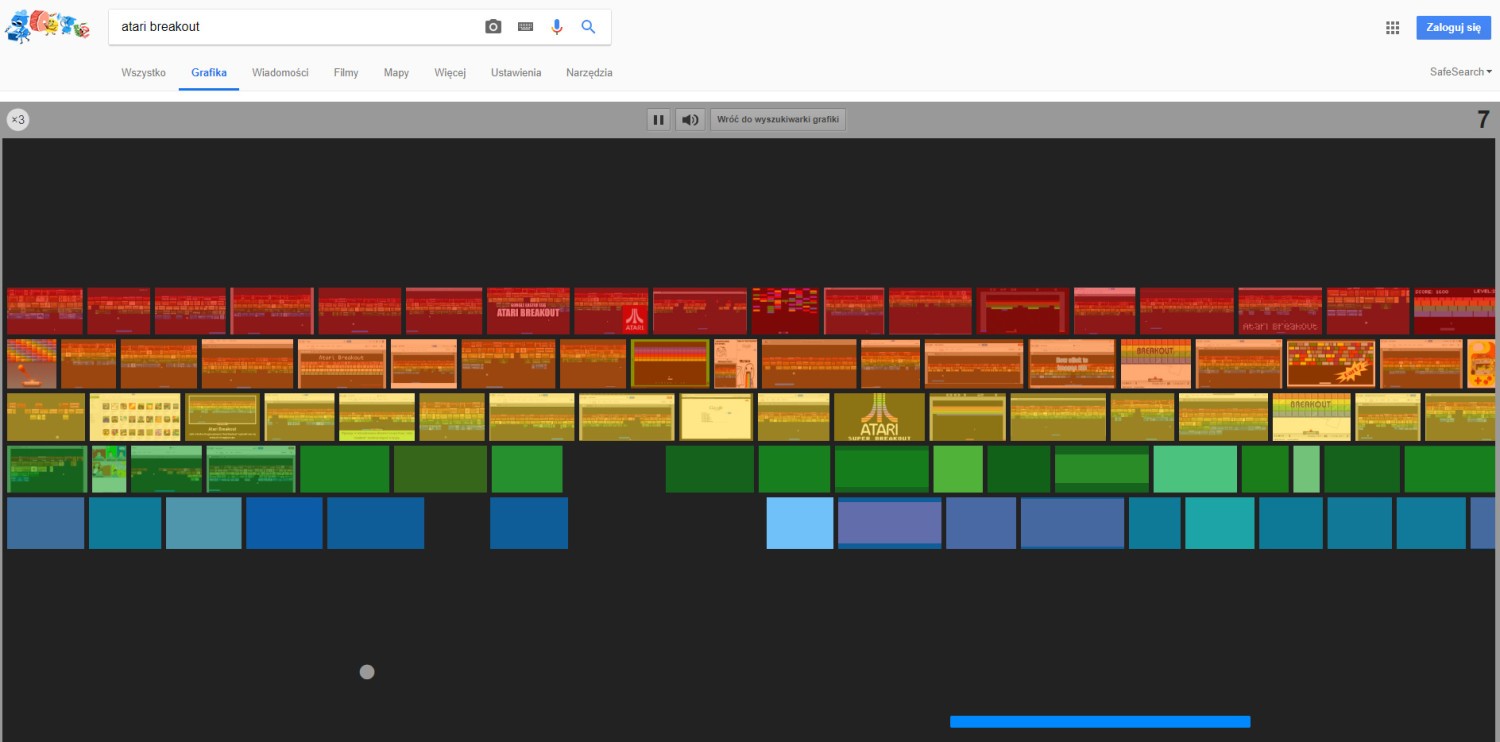Submit search with magnifier icon
Image resolution: width=1500 pixels, height=742 pixels.
(588, 27)
